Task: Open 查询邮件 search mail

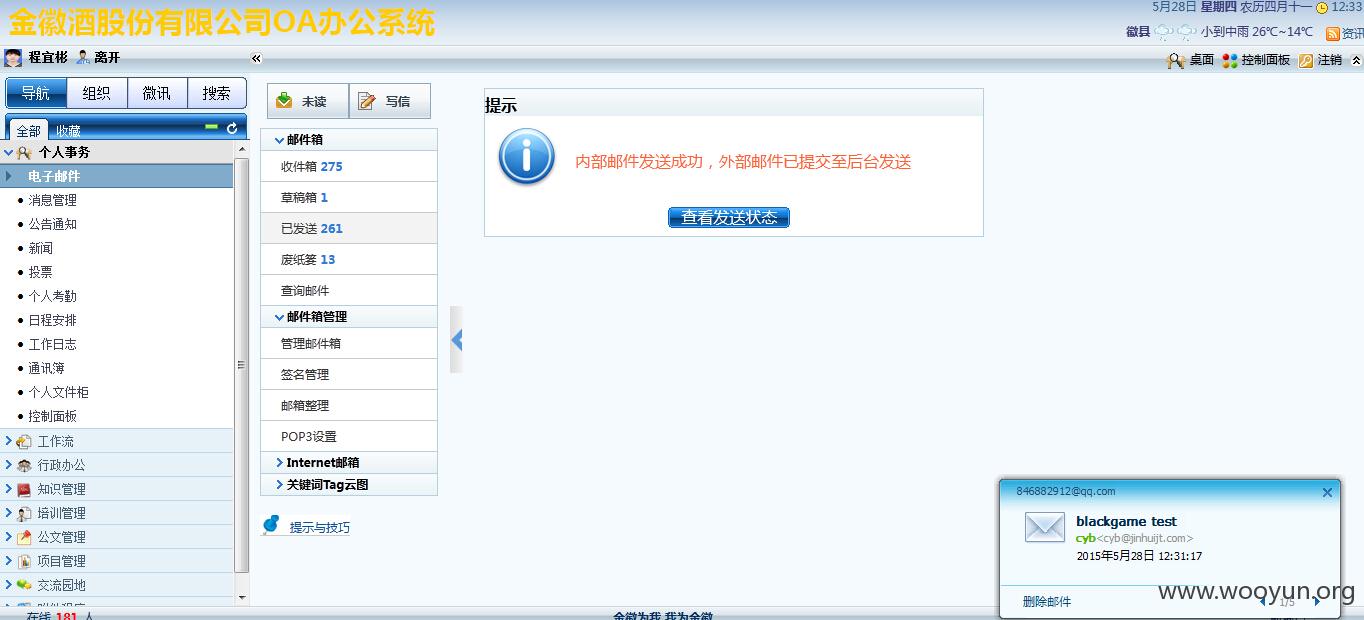Action: pos(348,290)
